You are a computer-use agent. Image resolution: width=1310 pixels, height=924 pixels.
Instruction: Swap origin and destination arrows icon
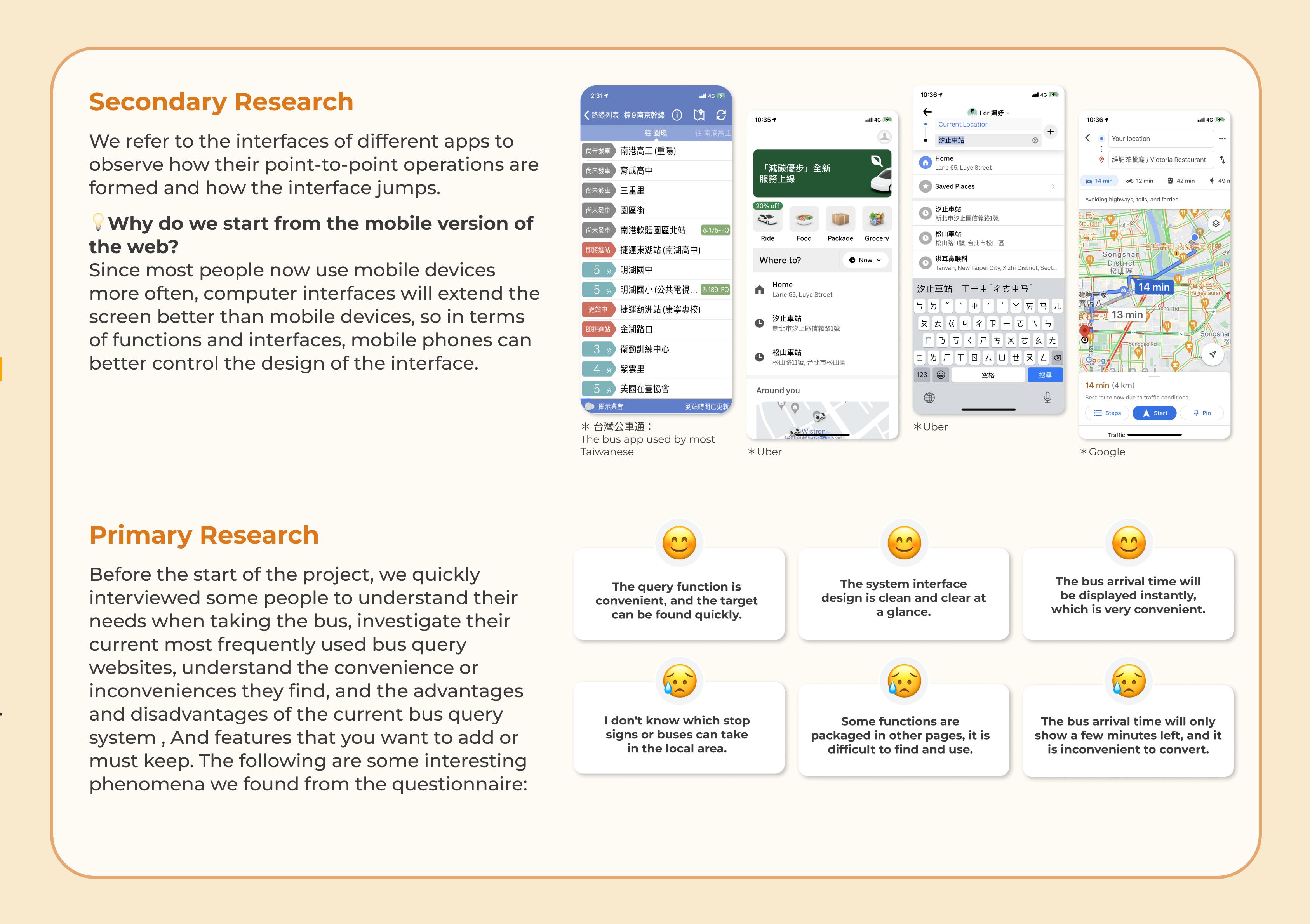point(1222,160)
